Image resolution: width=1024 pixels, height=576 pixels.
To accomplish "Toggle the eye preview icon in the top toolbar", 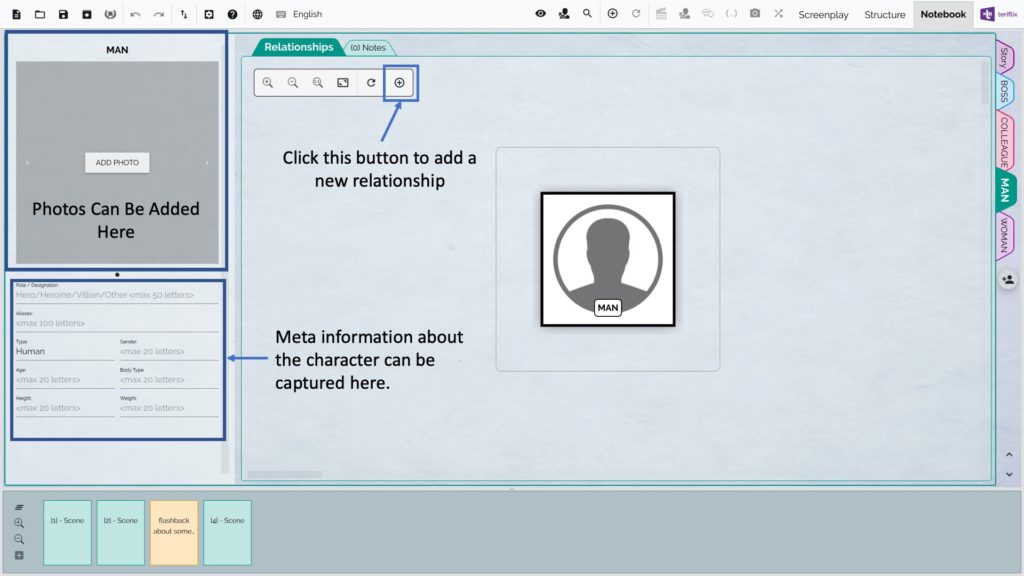I will (541, 13).
